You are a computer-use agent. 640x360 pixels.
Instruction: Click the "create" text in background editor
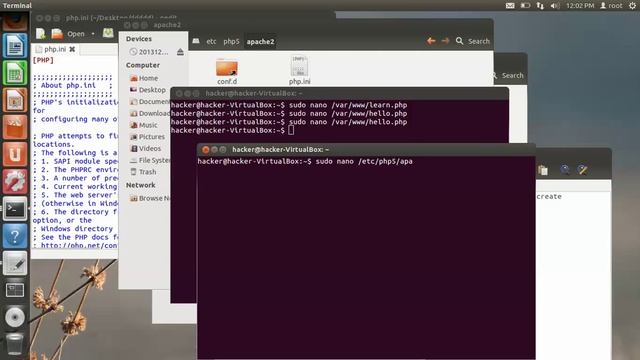549,196
